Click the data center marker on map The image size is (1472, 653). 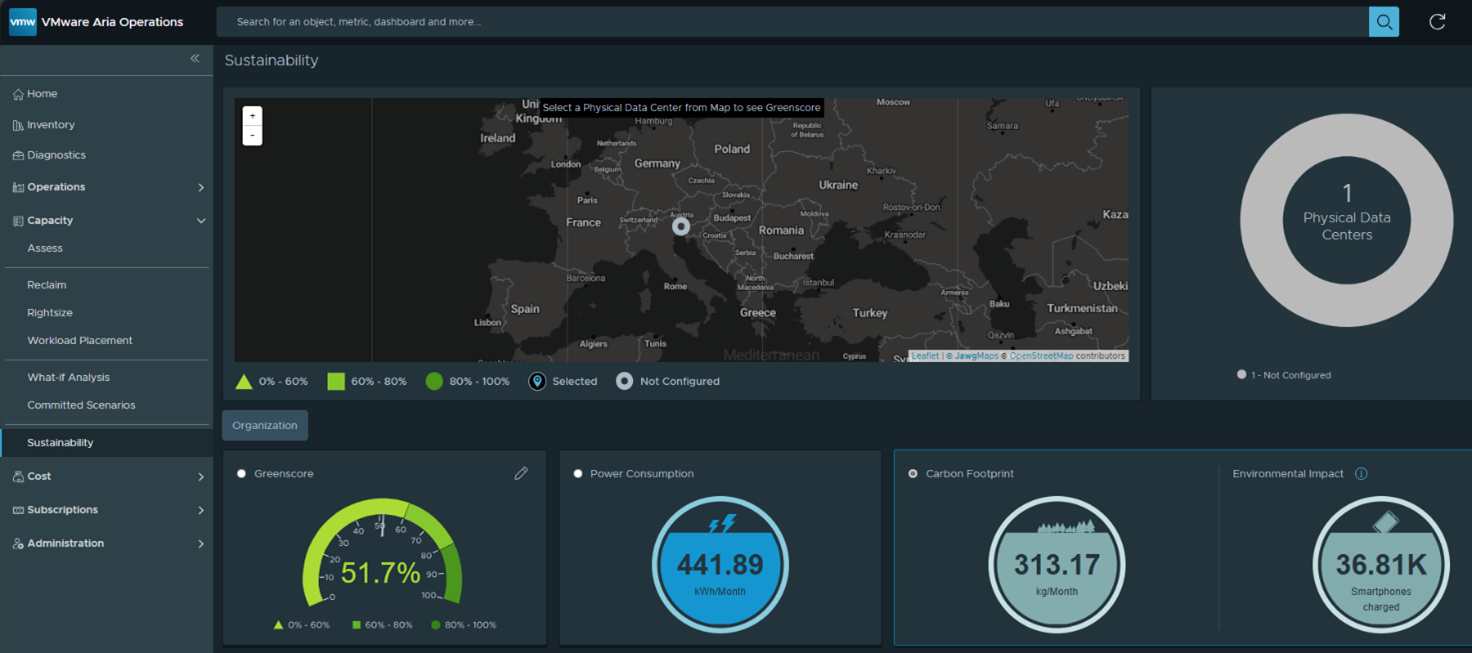coord(681,227)
